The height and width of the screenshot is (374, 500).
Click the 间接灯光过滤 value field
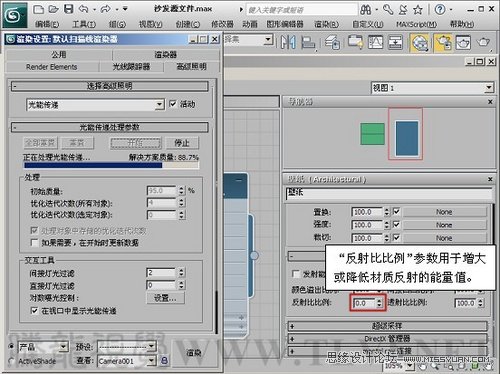161,273
